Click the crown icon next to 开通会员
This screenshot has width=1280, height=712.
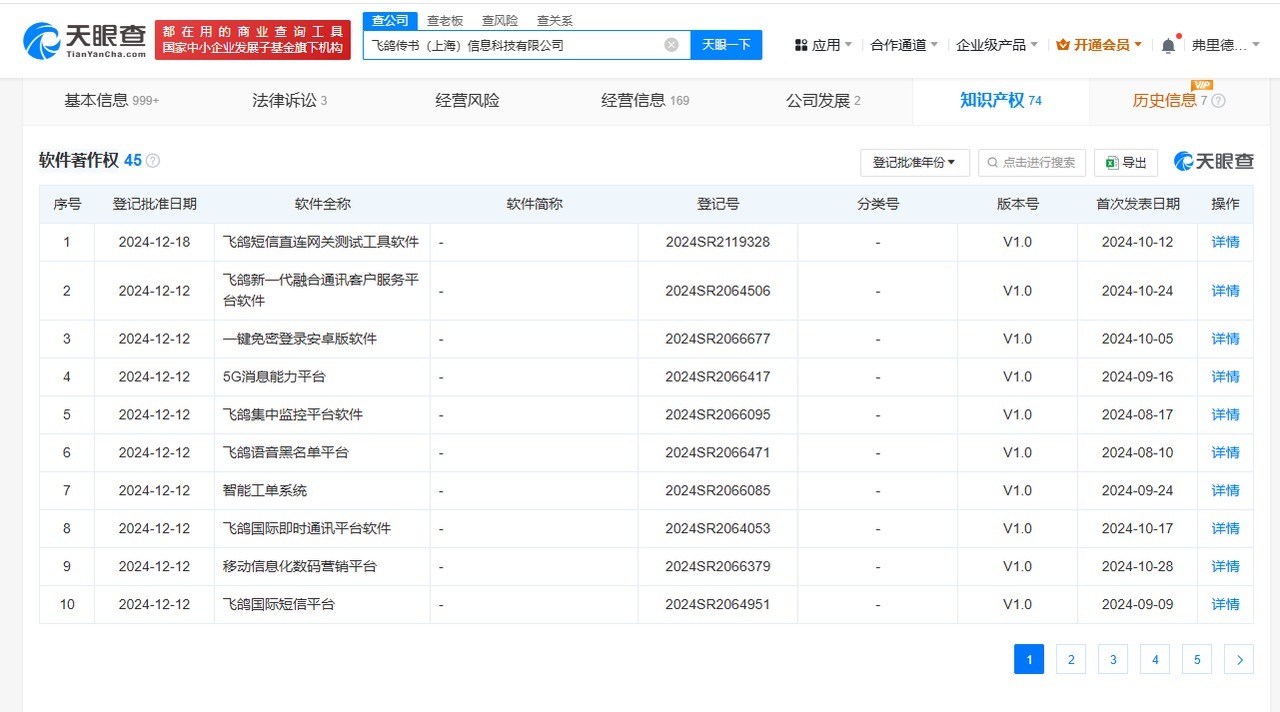(x=1063, y=45)
